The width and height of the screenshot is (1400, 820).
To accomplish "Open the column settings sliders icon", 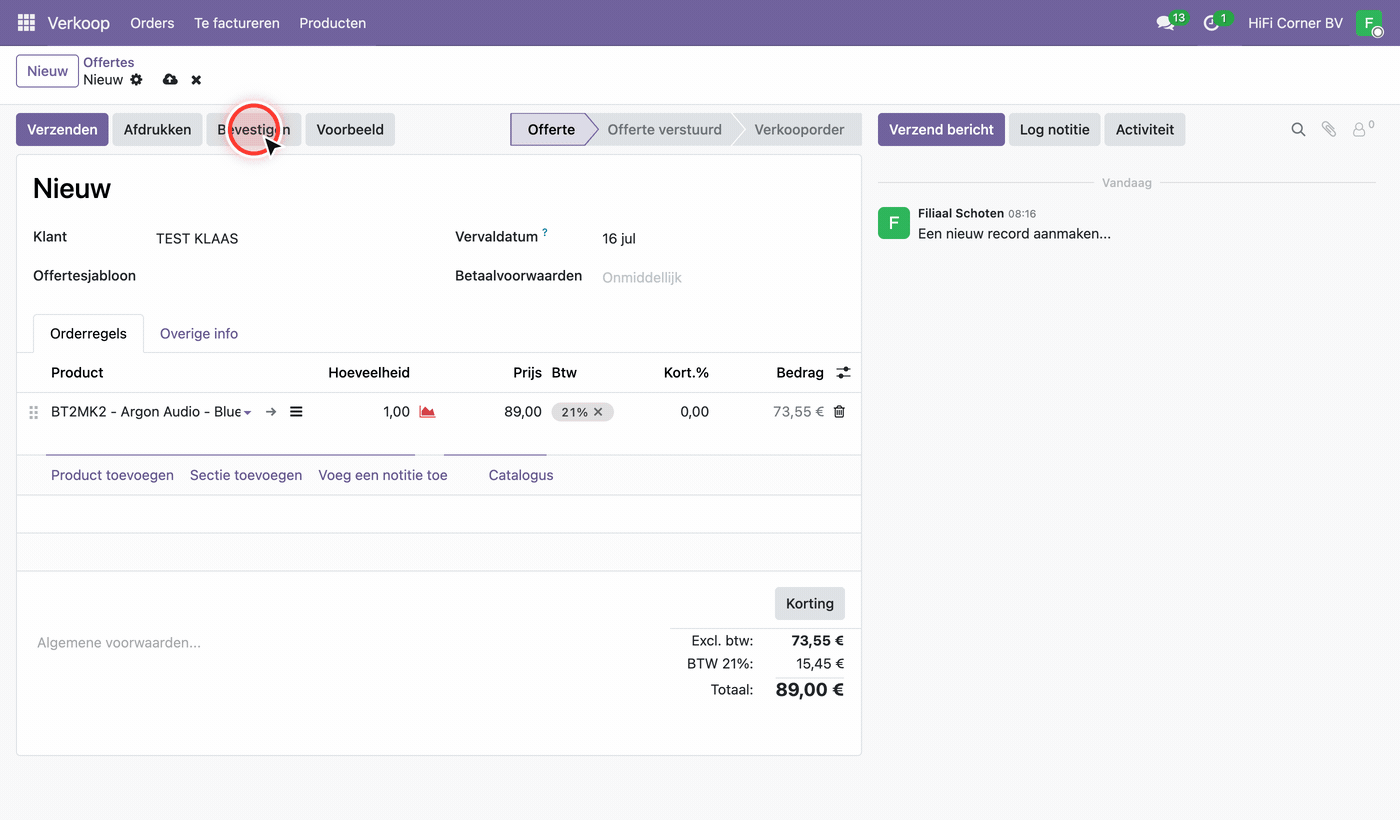I will pos(844,372).
